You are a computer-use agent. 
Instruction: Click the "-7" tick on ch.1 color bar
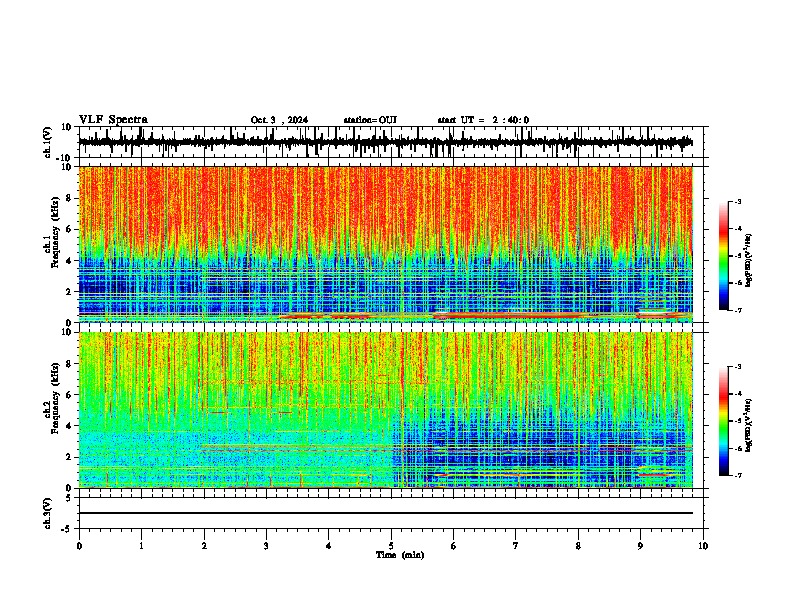(x=737, y=310)
